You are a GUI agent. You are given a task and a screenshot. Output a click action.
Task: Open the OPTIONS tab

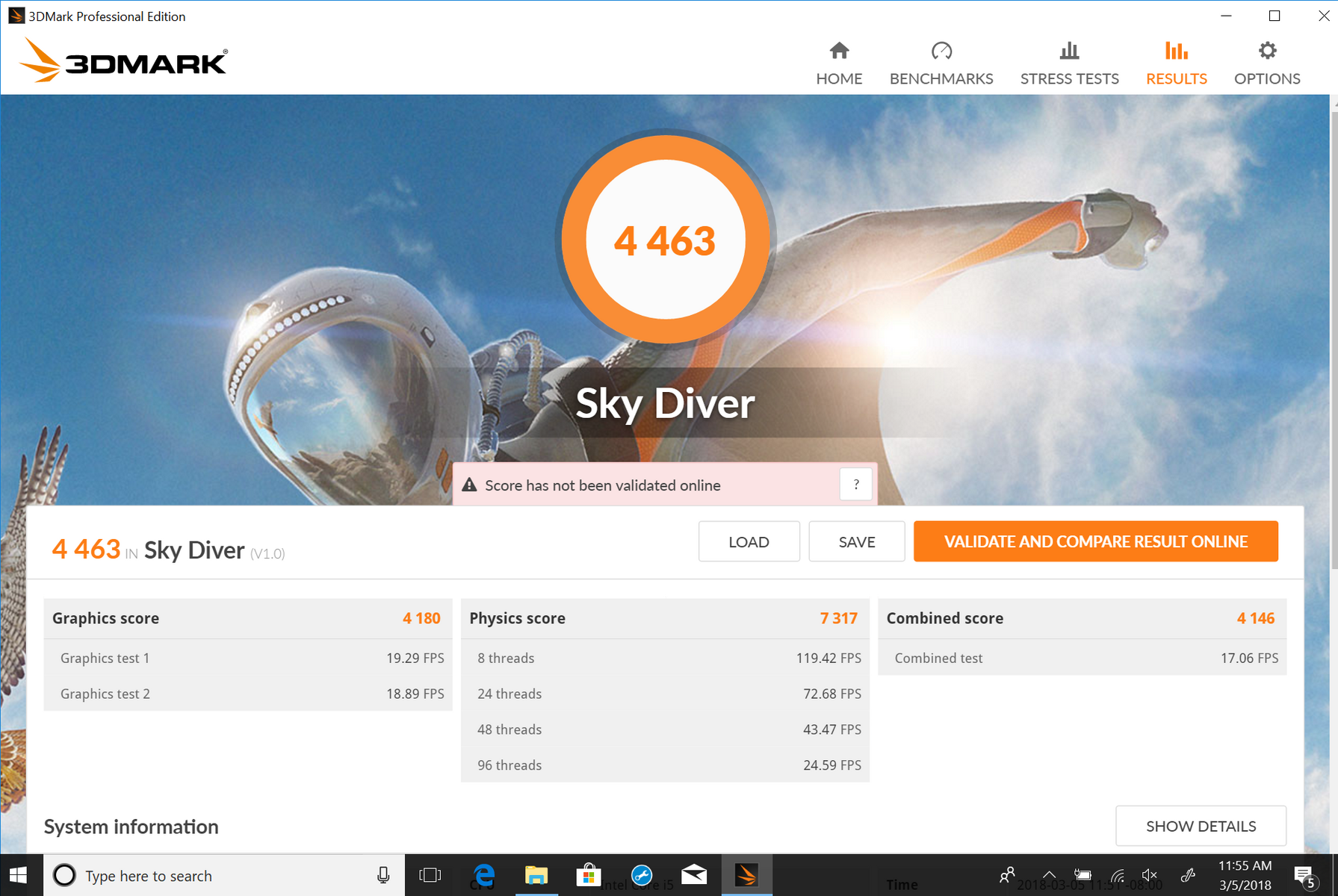point(1267,64)
